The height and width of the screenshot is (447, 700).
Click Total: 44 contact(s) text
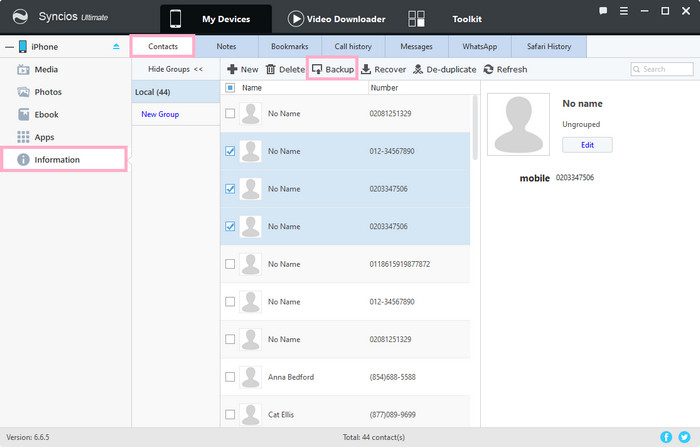pyautogui.click(x=374, y=437)
